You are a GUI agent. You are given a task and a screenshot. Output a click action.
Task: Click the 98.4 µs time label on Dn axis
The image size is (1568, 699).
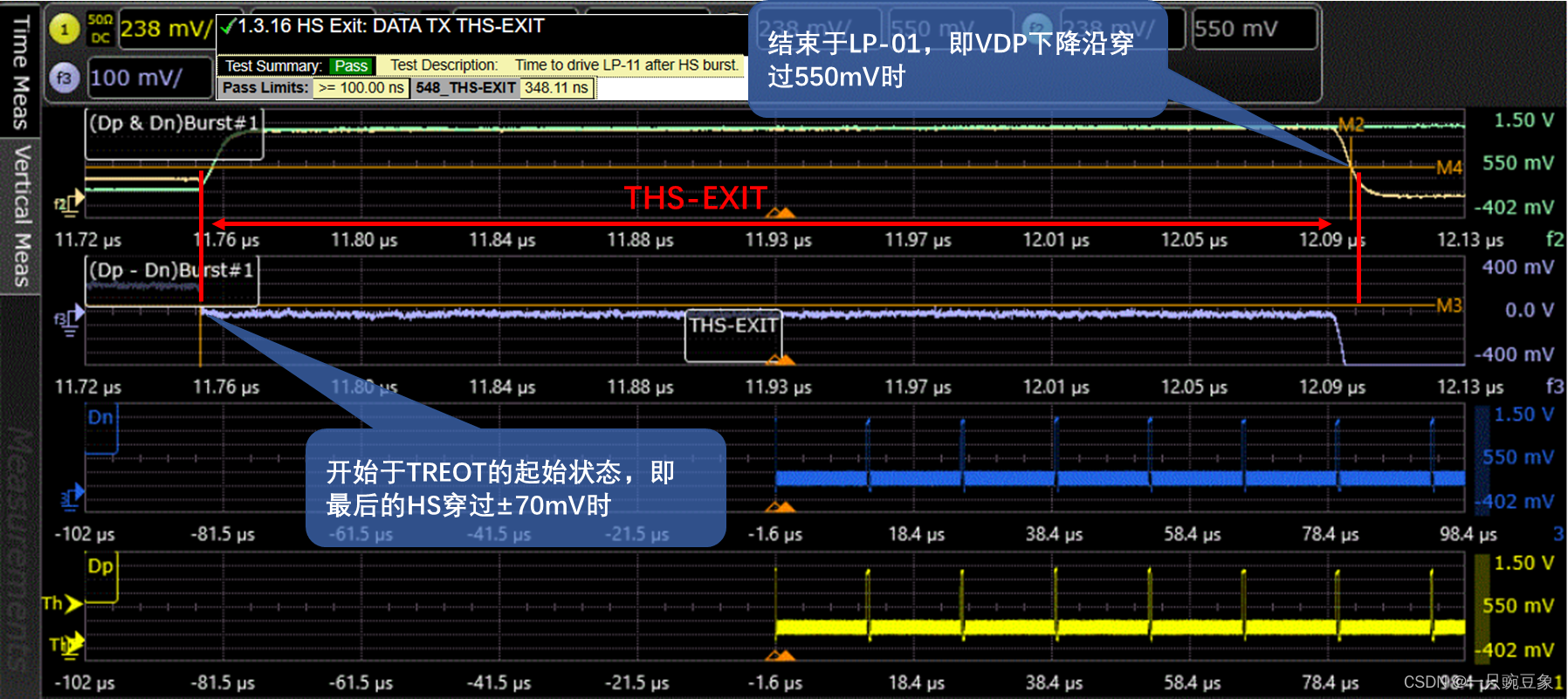pos(1468,533)
